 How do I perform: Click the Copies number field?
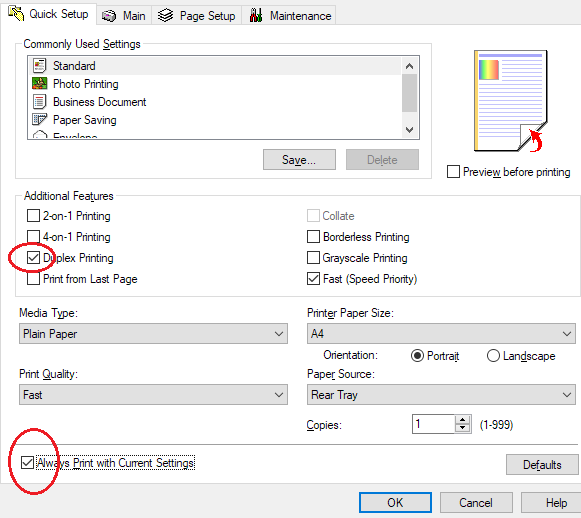point(433,424)
